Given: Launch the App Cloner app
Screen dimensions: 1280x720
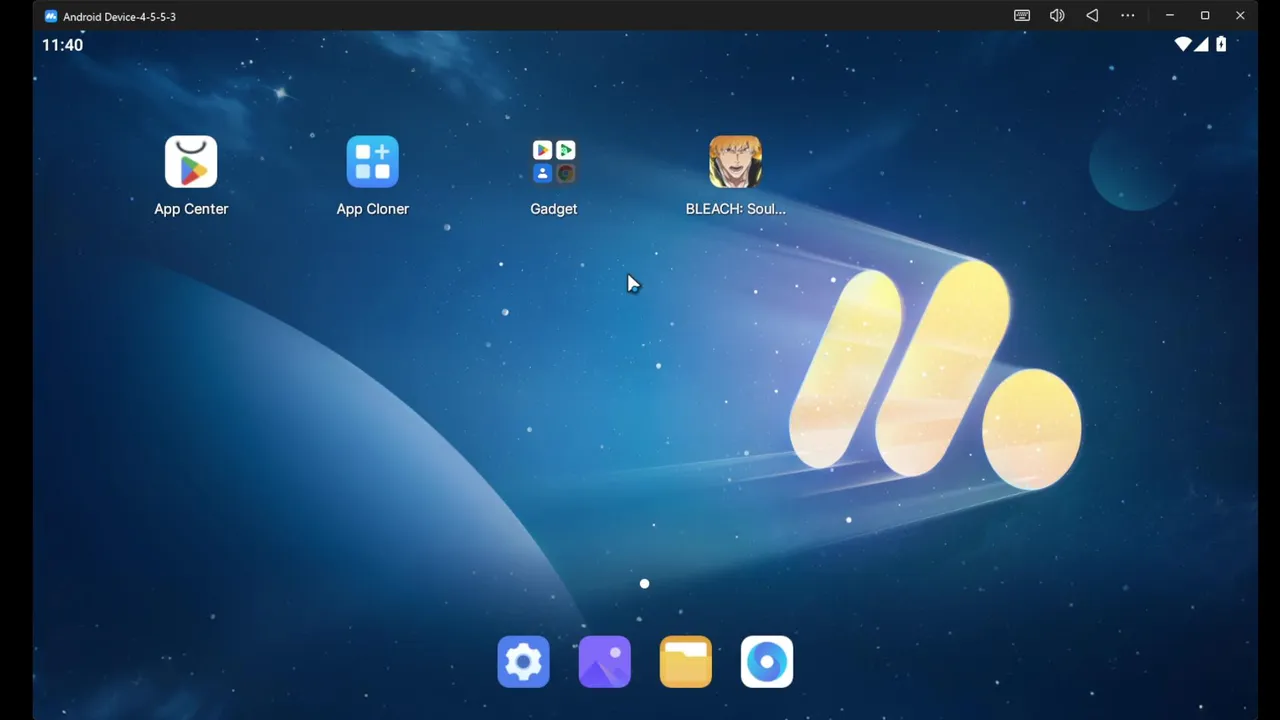Looking at the screenshot, I should point(372,162).
